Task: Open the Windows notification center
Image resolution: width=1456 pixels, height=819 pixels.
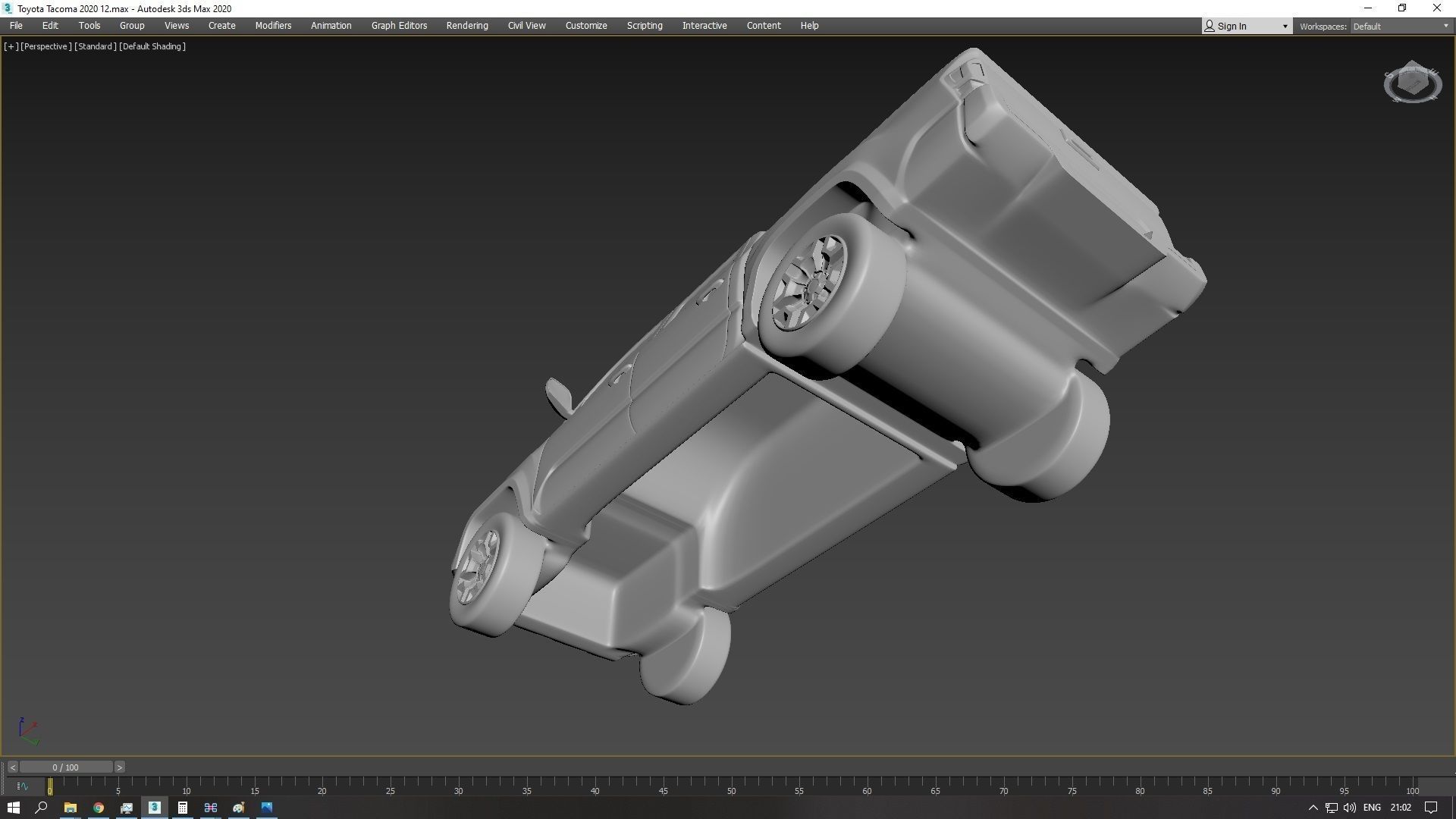Action: pyautogui.click(x=1431, y=808)
